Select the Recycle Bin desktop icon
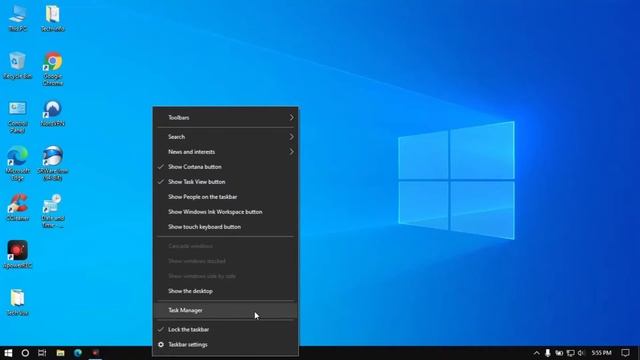 click(18, 65)
